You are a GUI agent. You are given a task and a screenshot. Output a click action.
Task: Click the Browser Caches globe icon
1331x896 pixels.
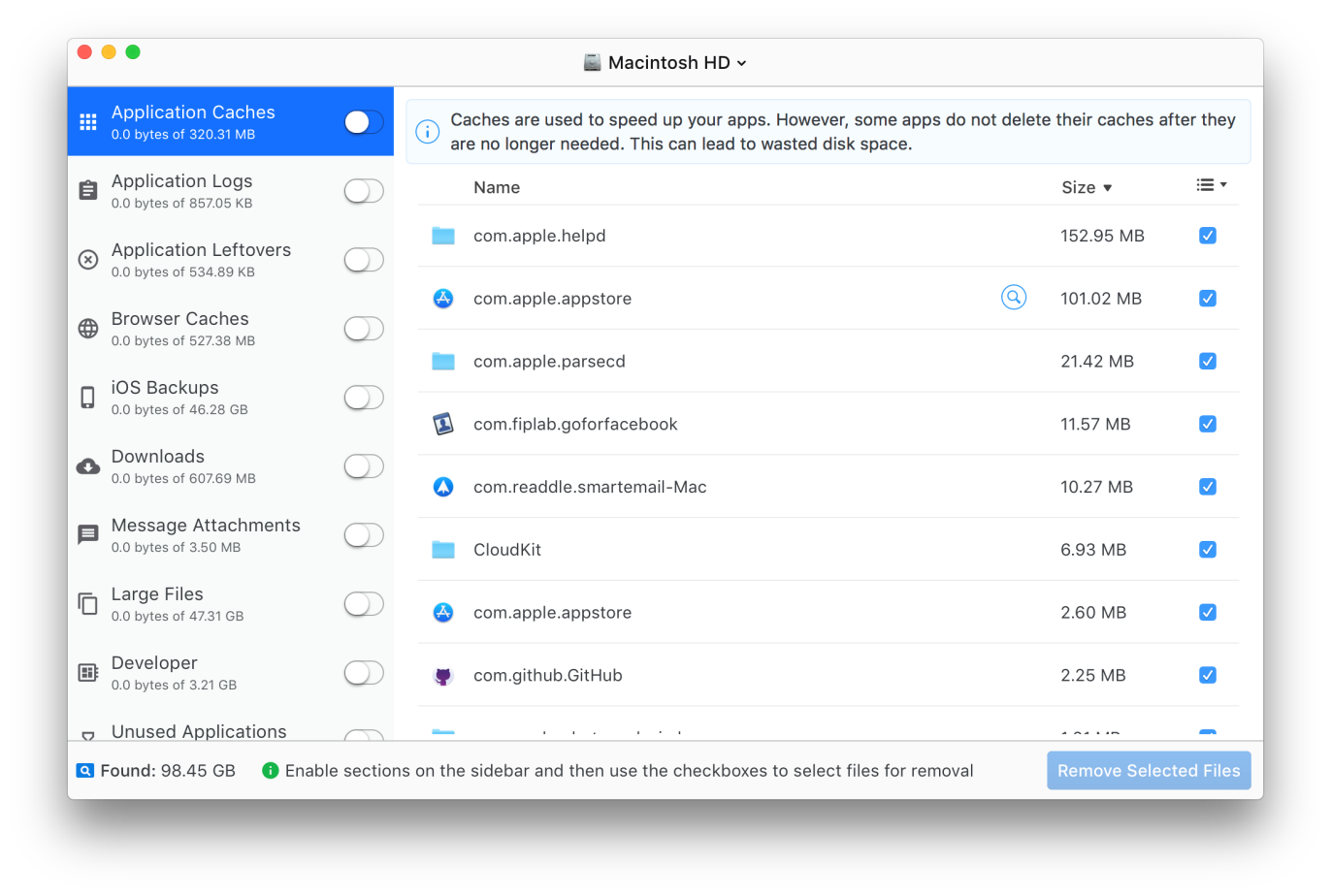pos(88,329)
